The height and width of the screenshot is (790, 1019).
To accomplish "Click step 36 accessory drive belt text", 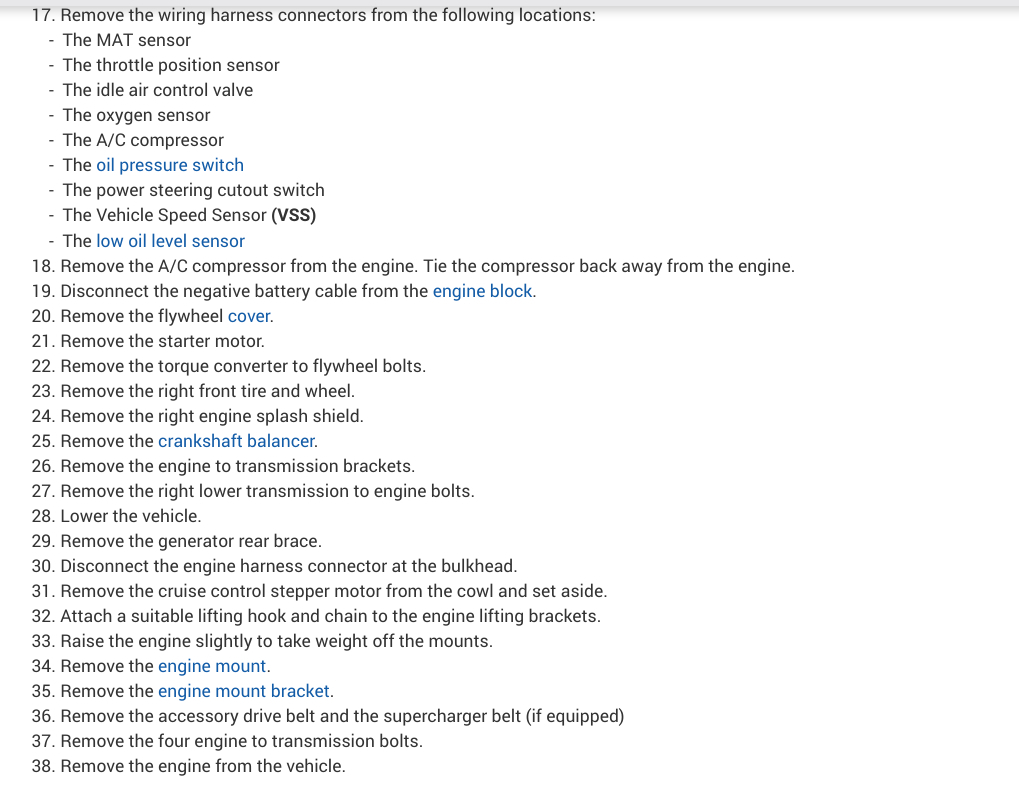I will pos(341,716).
